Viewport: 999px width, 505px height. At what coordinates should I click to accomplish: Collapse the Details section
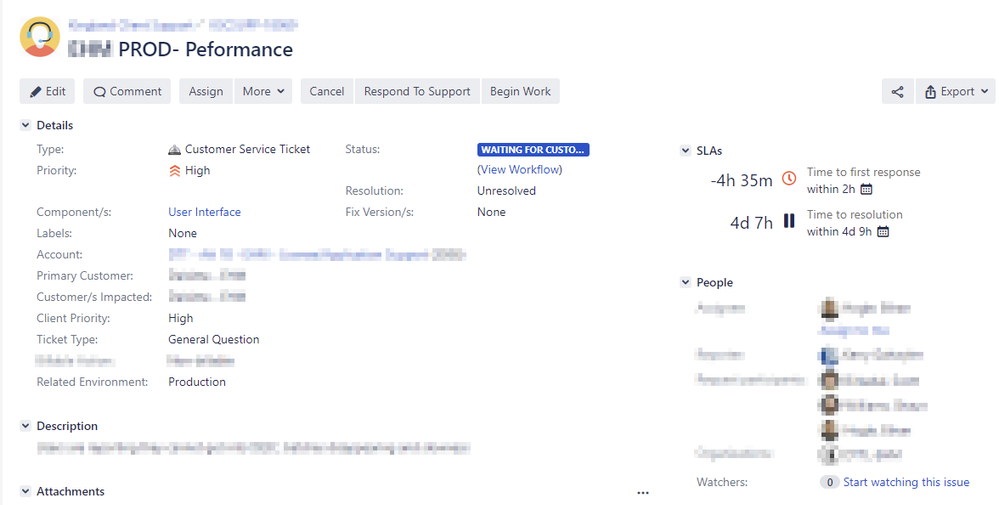pyautogui.click(x=25, y=125)
